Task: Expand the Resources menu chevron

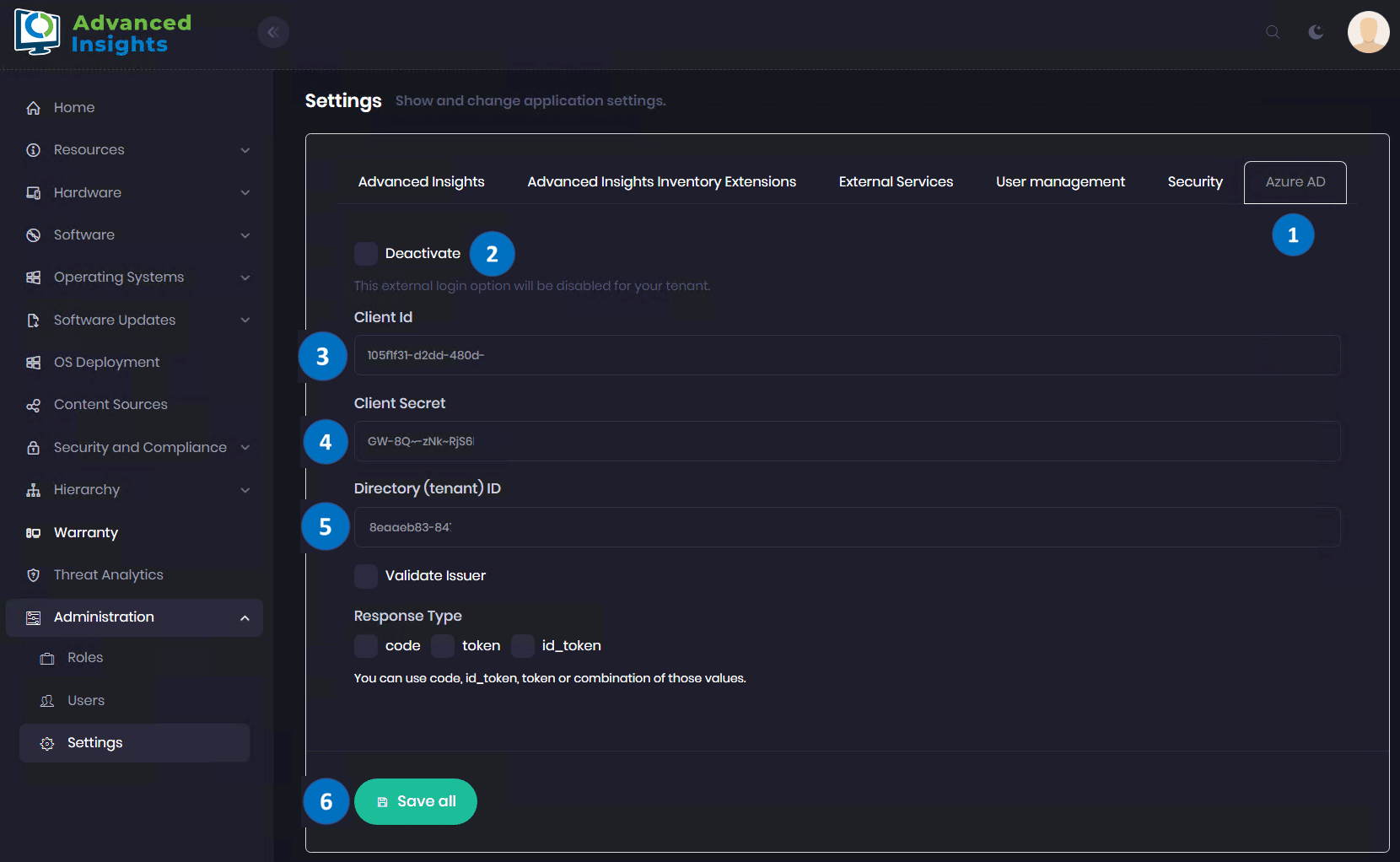Action: [245, 150]
